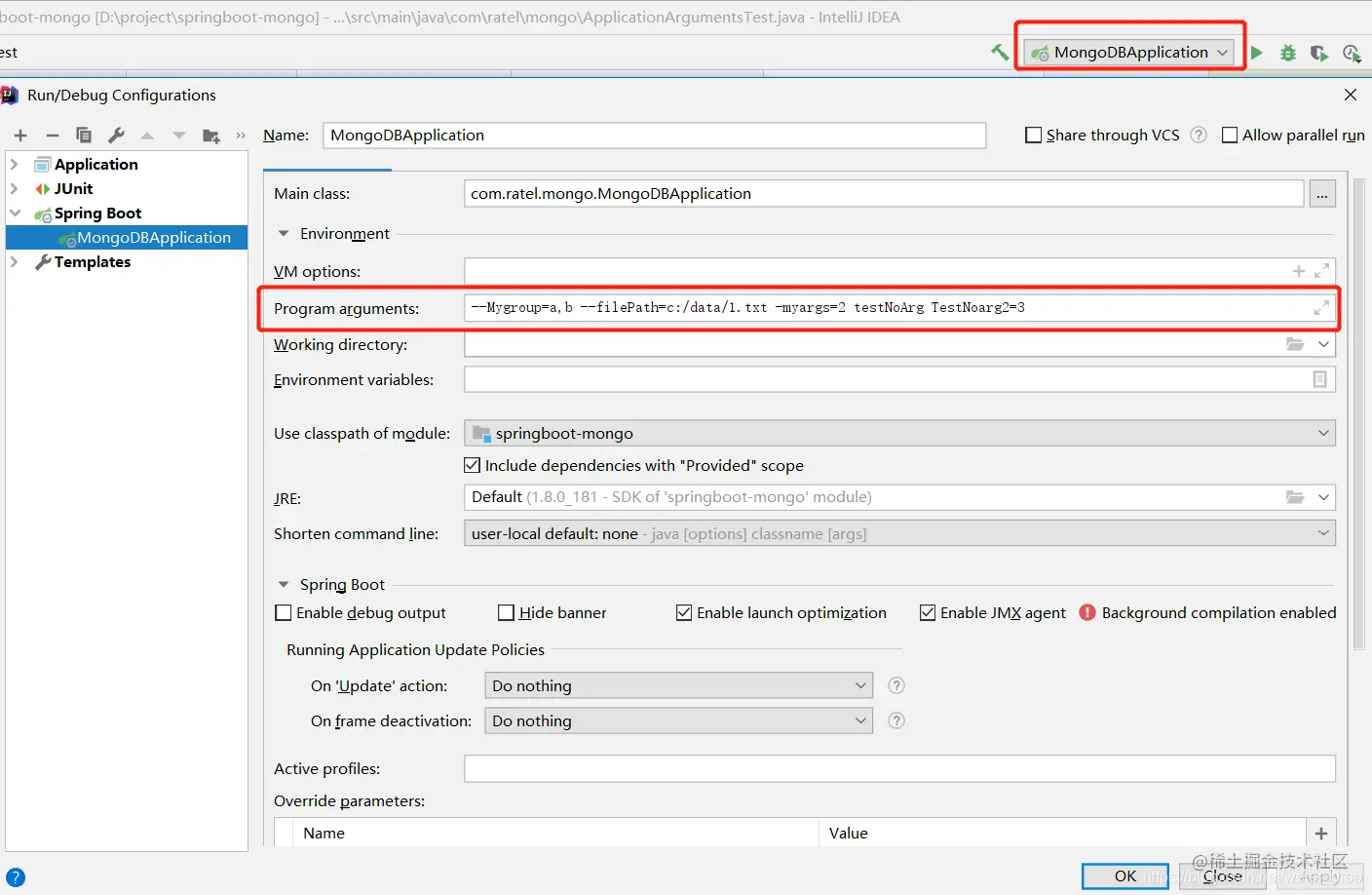Open help for On Update action
The width and height of the screenshot is (1372, 895).
[896, 685]
